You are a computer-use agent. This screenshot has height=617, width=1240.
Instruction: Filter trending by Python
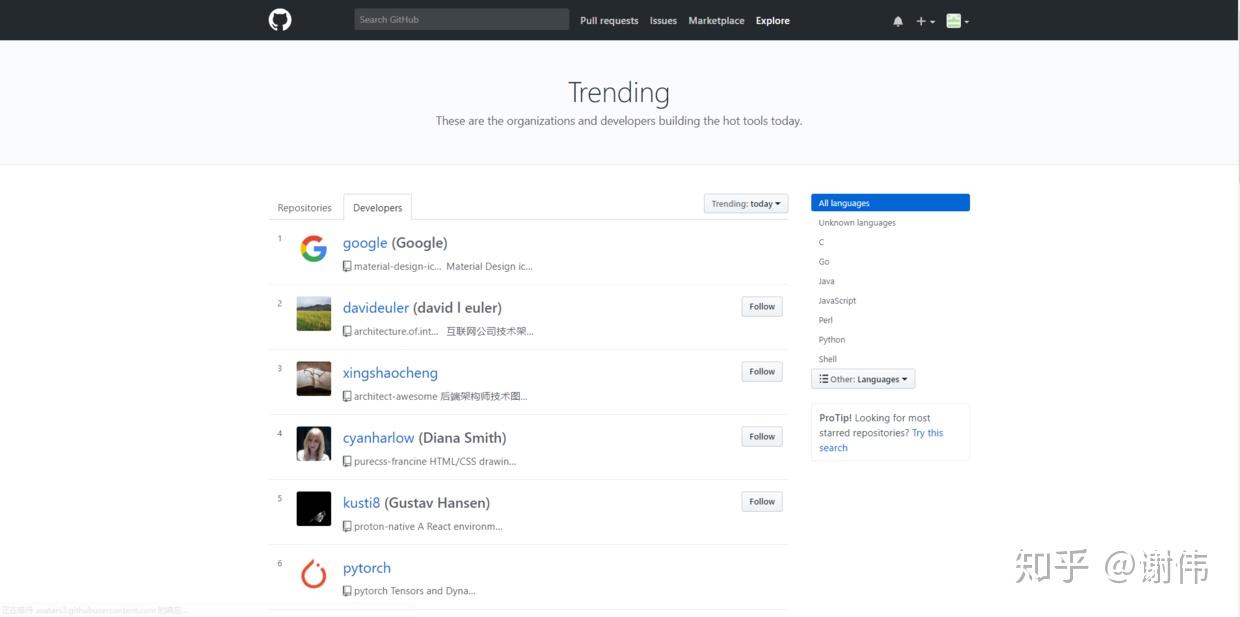[832, 340]
